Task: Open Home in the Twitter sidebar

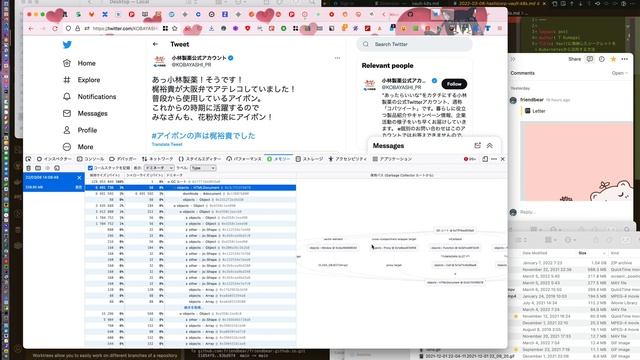Action: (80, 63)
